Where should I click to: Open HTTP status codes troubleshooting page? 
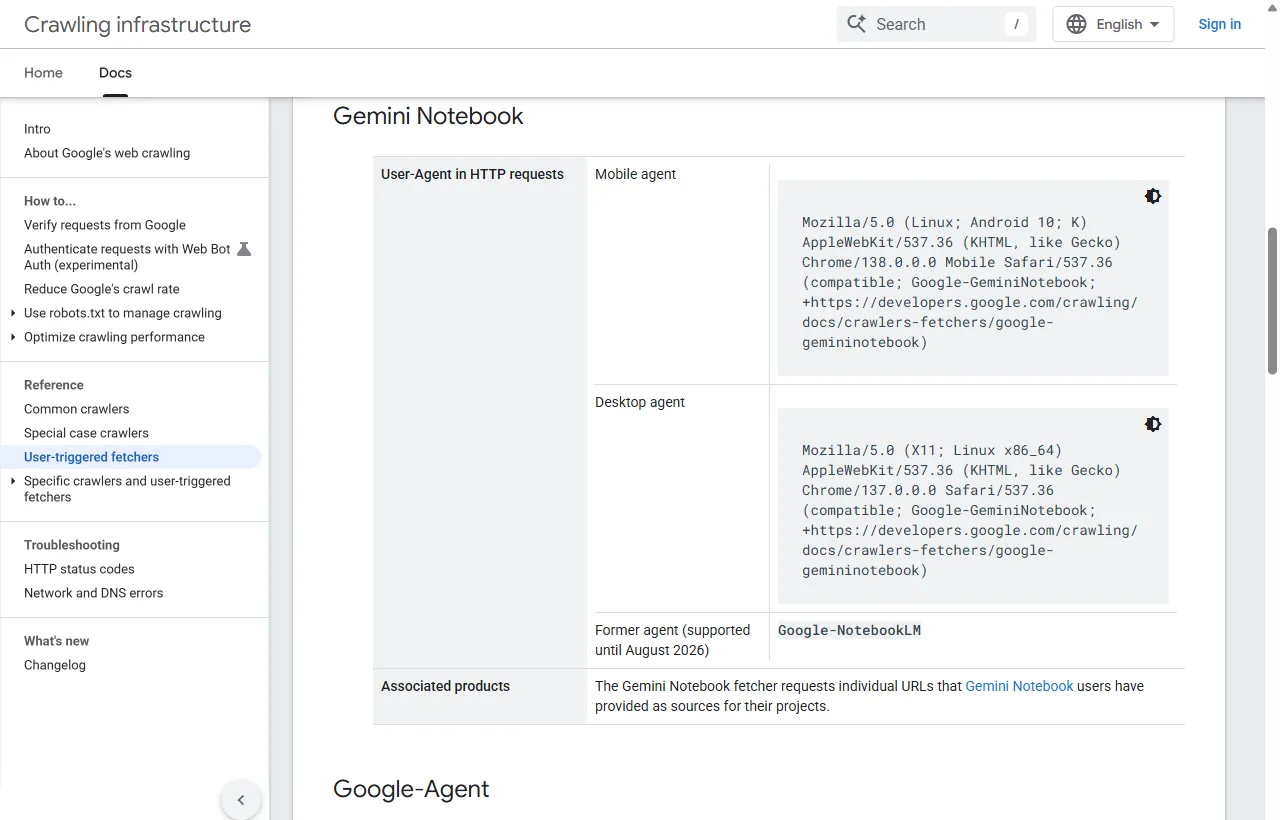[x=79, y=569]
